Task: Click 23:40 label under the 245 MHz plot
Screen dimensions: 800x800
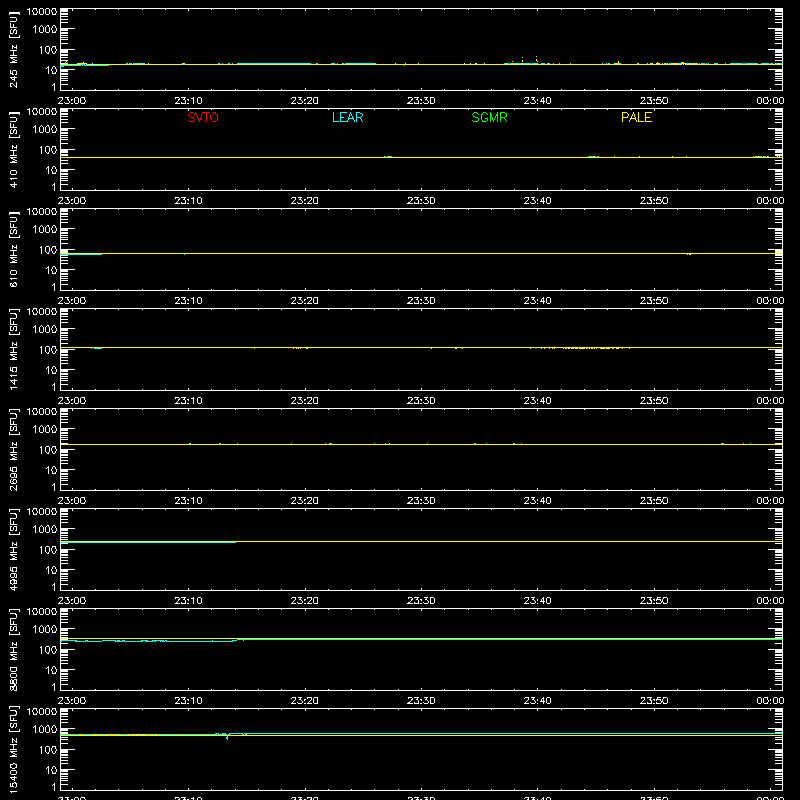Action: click(537, 101)
